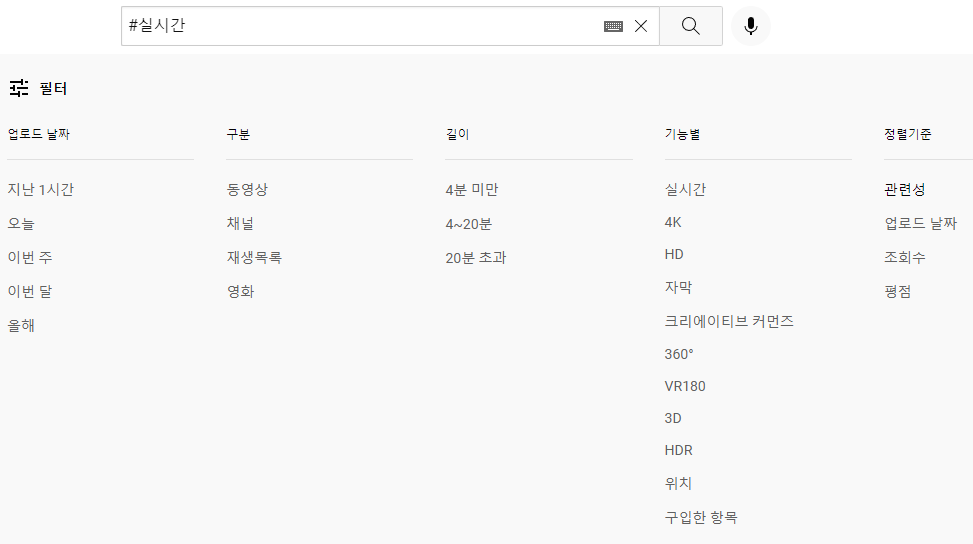The width and height of the screenshot is (973, 544).
Task: Sort results by 평점
Action: [x=898, y=292]
